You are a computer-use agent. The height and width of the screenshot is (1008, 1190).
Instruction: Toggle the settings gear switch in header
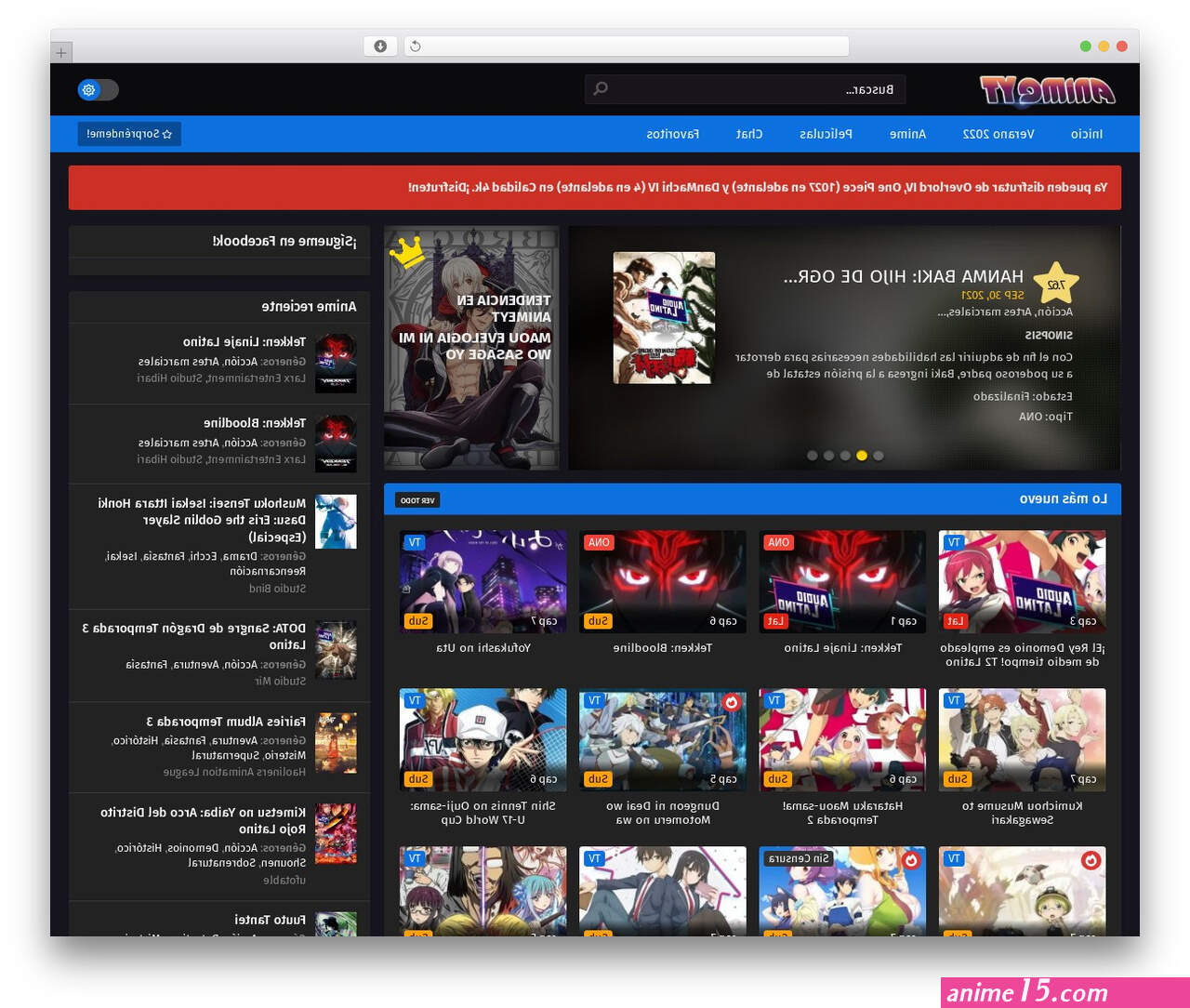[x=99, y=89]
